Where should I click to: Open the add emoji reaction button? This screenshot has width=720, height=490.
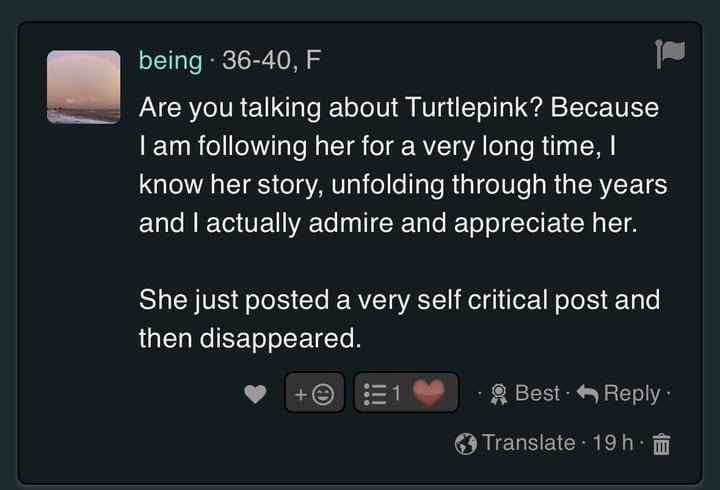pos(315,393)
